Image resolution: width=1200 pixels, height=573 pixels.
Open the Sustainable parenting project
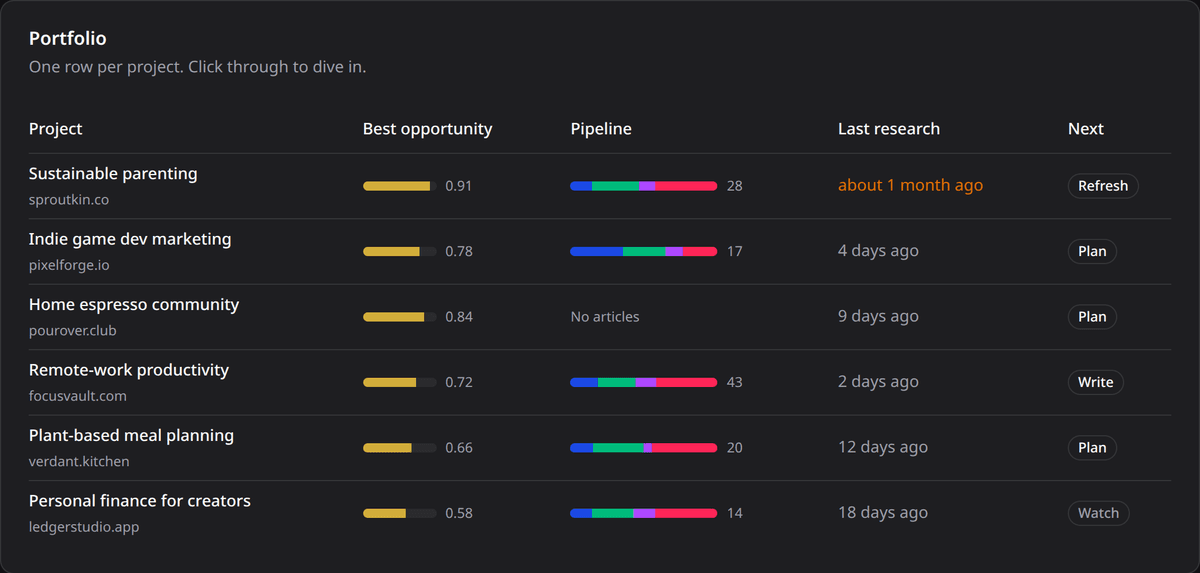113,174
